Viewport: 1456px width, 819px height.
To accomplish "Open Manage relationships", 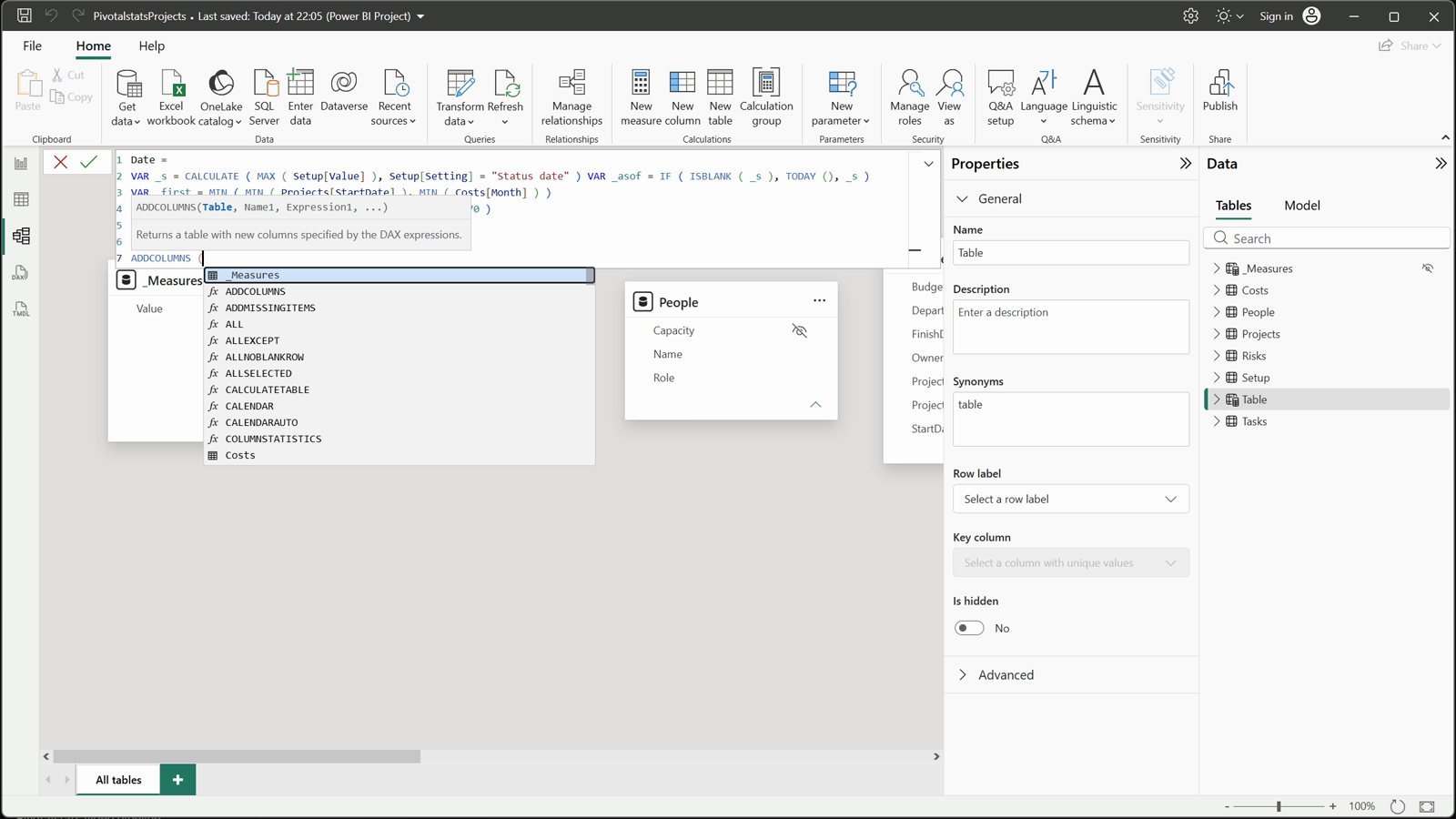I will [x=571, y=97].
